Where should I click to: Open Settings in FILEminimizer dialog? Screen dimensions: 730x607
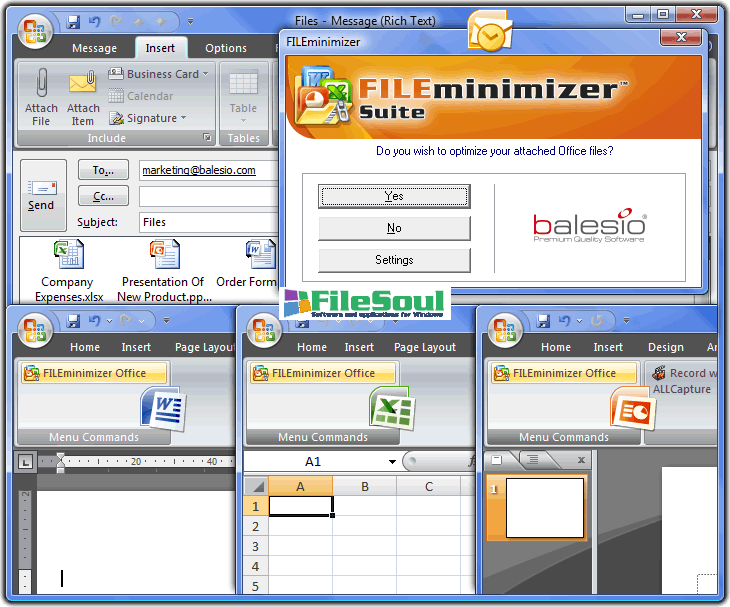pos(394,260)
